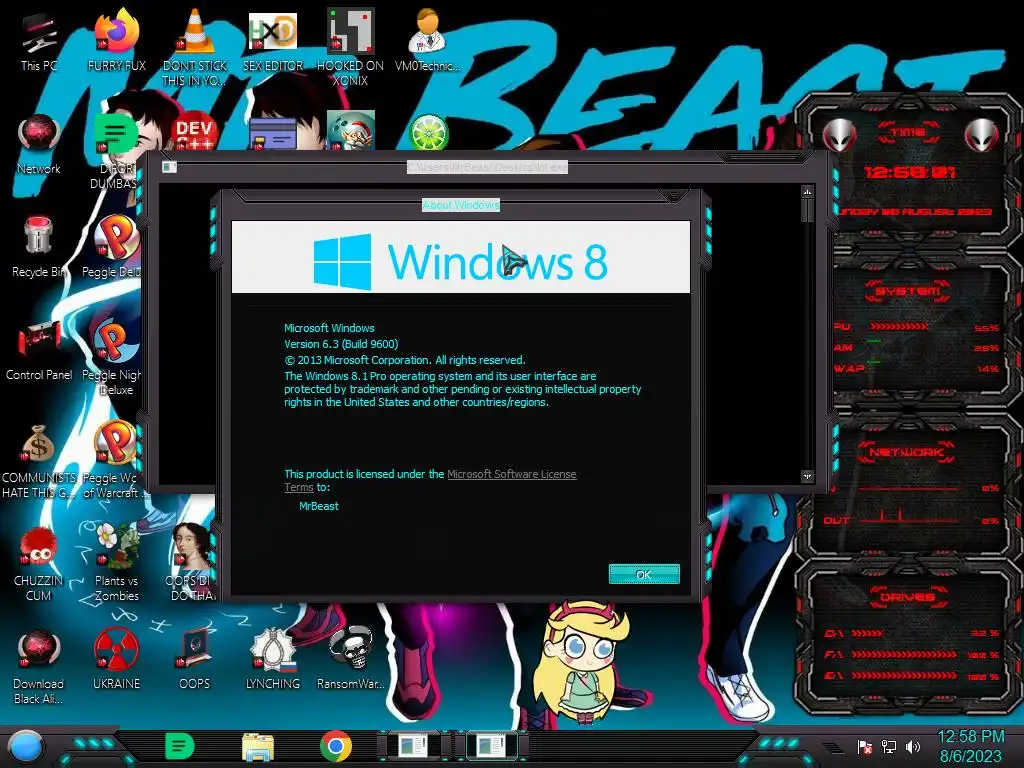Open the Microsoft Software License Terms link

pos(511,474)
